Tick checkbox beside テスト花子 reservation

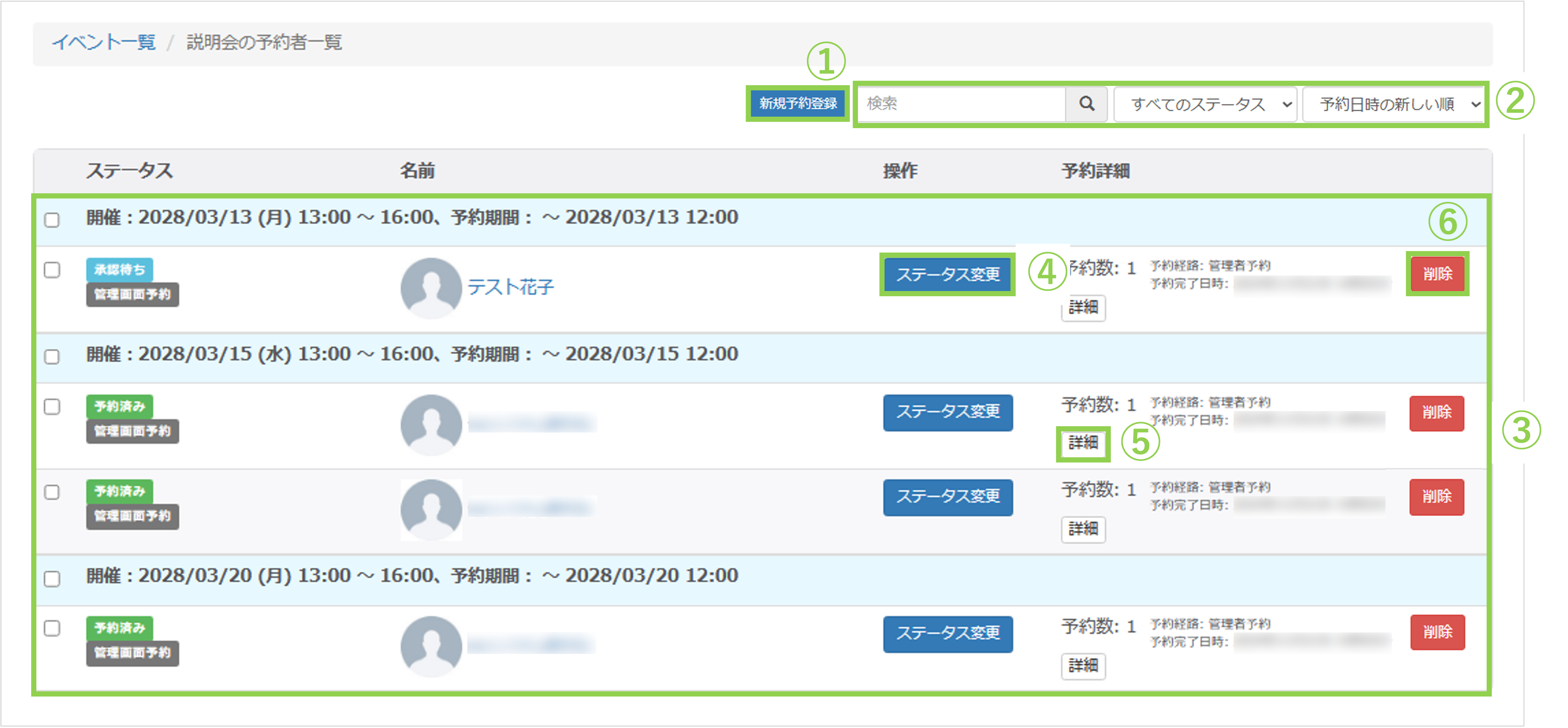tap(52, 270)
